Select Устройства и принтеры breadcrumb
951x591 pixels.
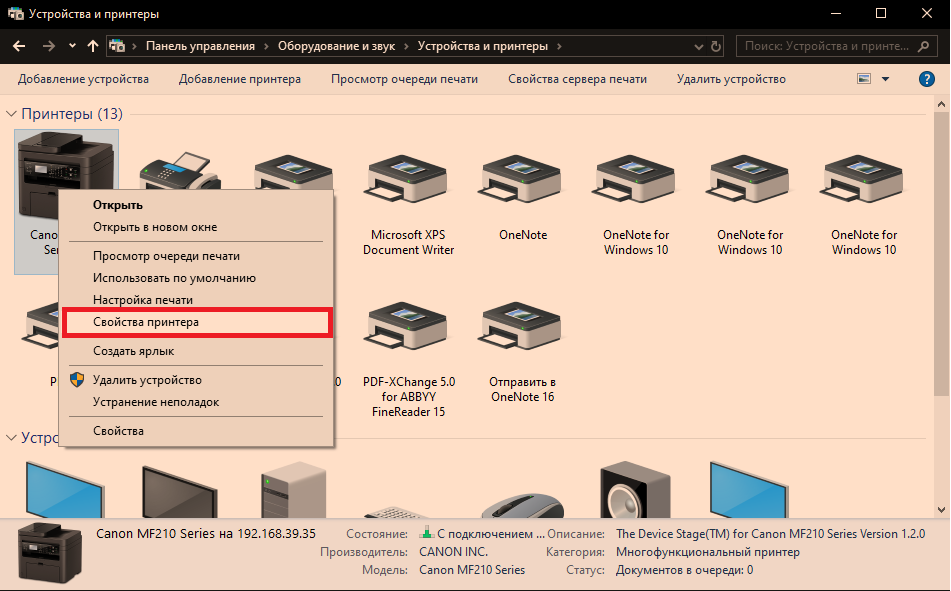point(483,46)
